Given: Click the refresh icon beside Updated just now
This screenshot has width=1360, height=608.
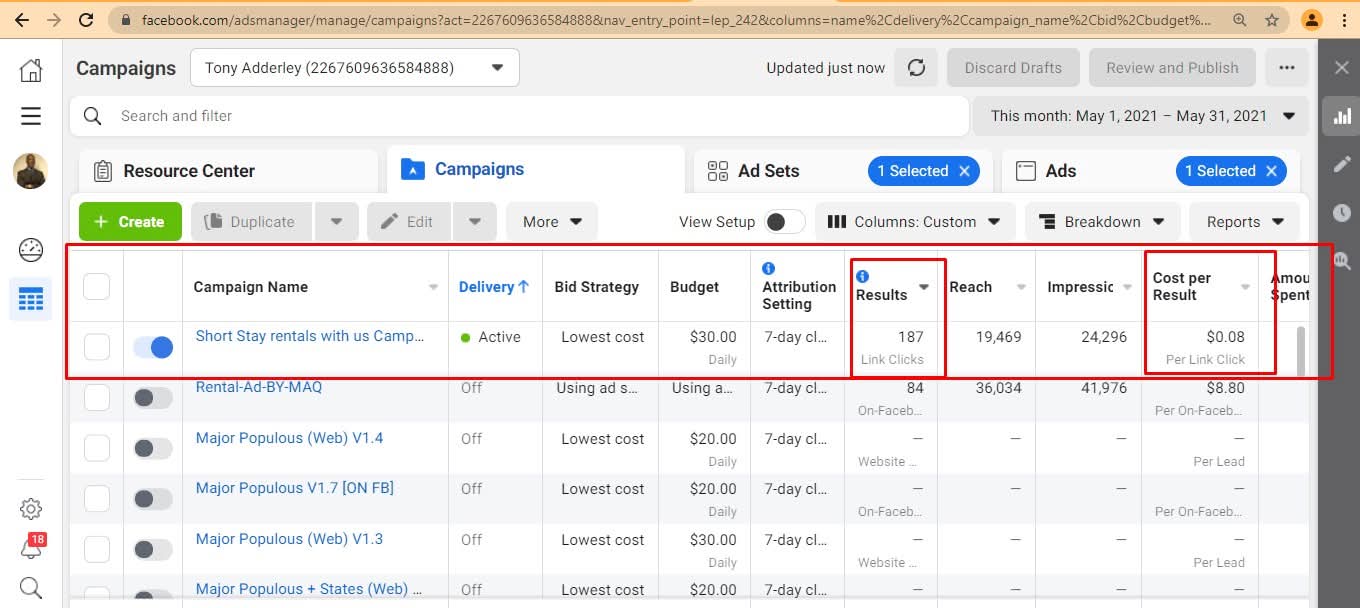Looking at the screenshot, I should point(916,68).
